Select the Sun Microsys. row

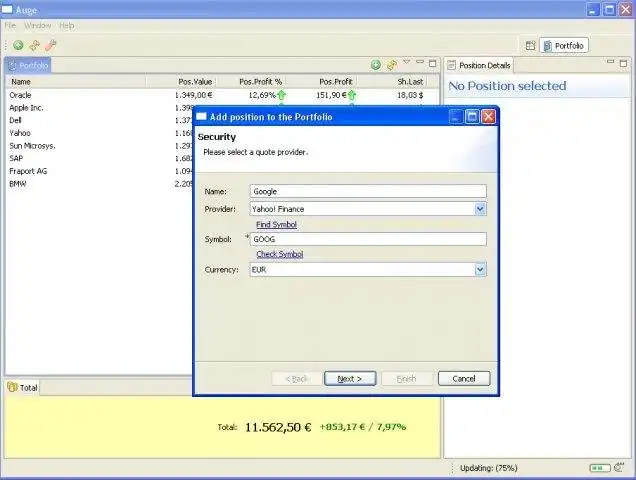[x=99, y=146]
